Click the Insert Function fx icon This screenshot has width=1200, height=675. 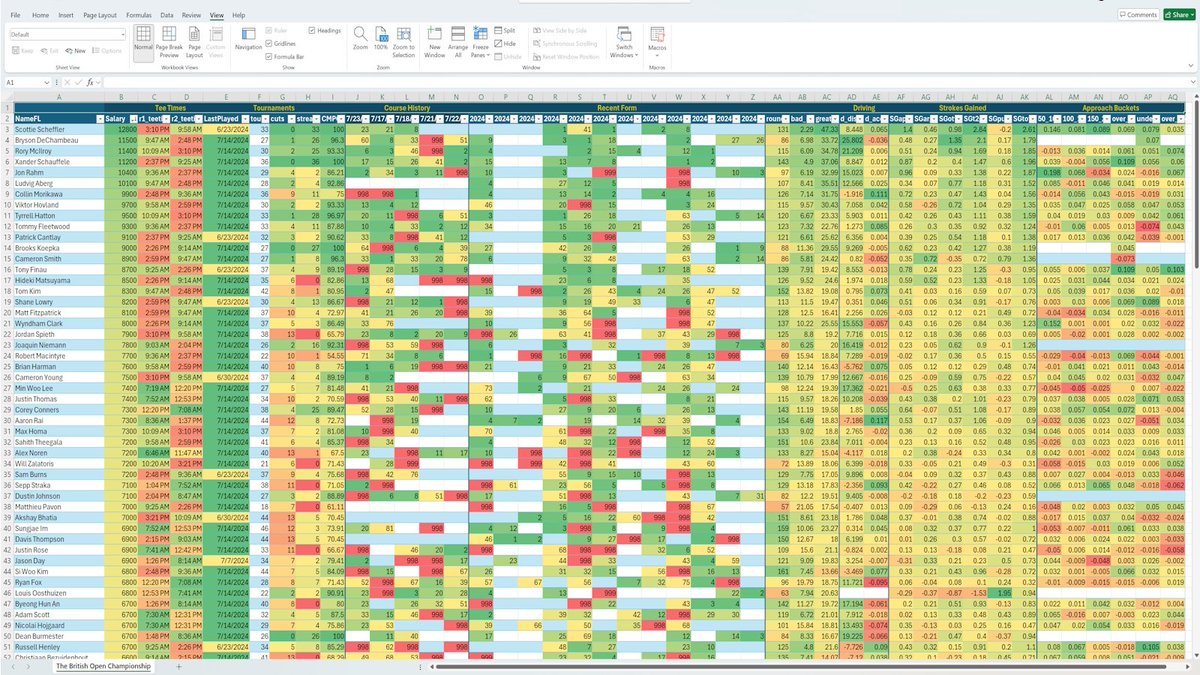point(90,82)
